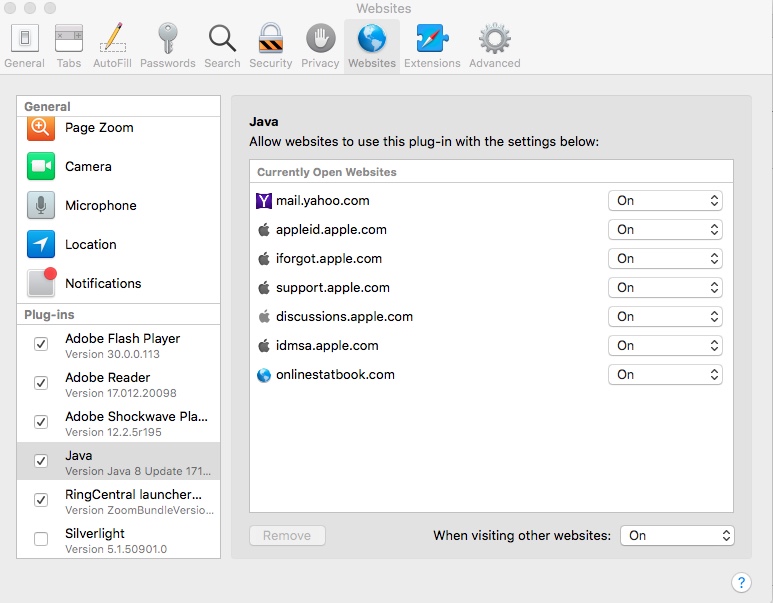Select Location label in sidebar
This screenshot has height=603, width=773.
click(x=91, y=245)
